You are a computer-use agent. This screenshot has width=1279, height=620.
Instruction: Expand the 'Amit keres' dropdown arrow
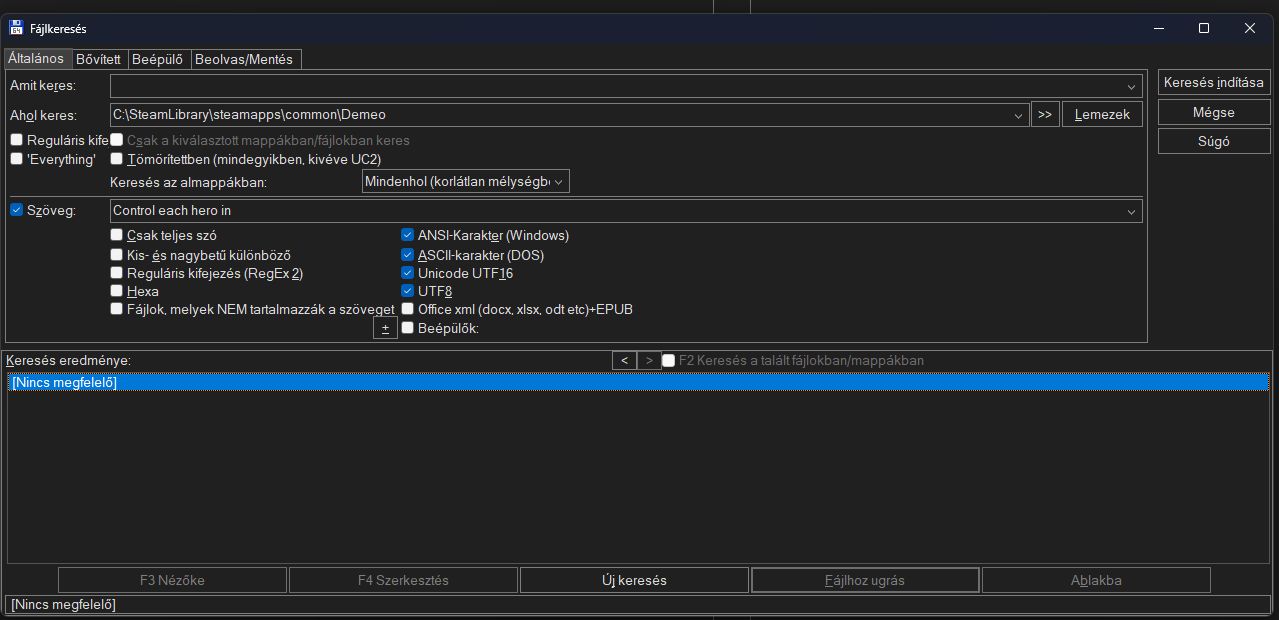1131,87
